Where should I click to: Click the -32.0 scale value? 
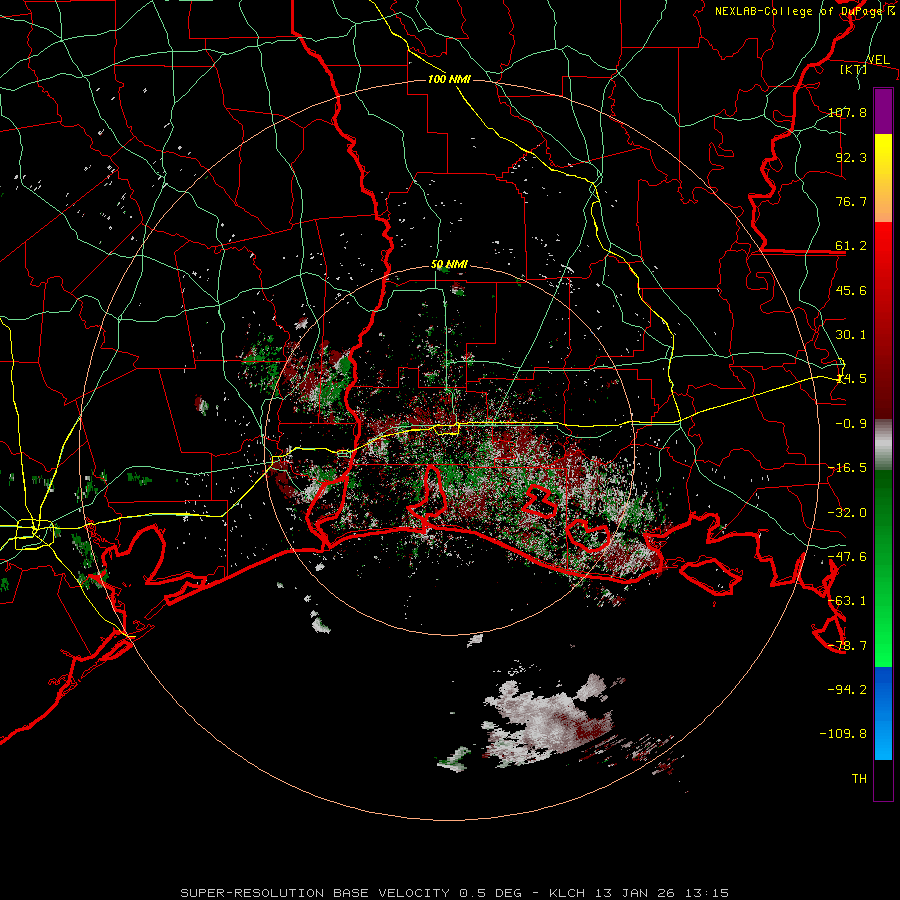click(x=847, y=513)
